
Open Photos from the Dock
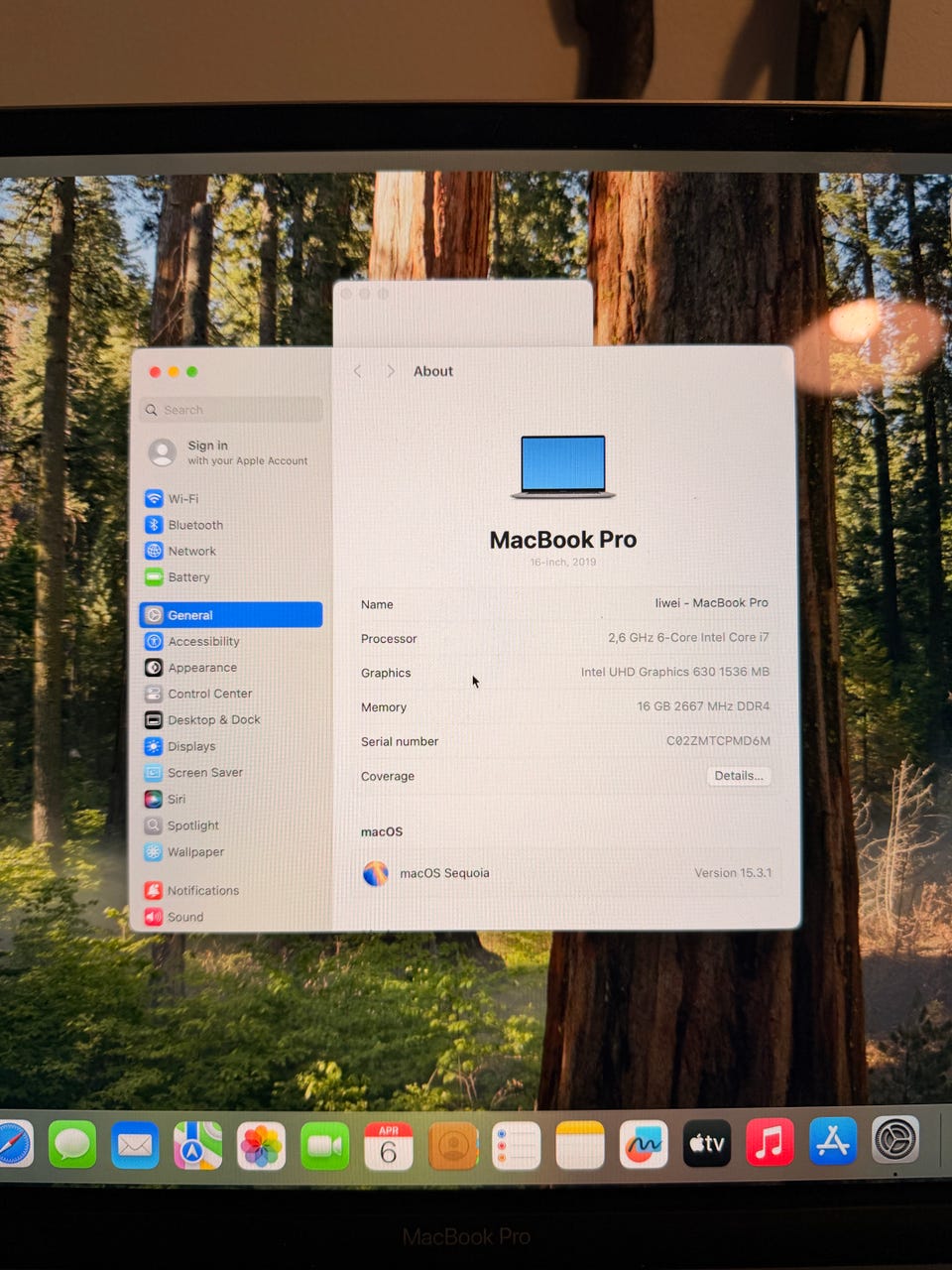tap(262, 1146)
